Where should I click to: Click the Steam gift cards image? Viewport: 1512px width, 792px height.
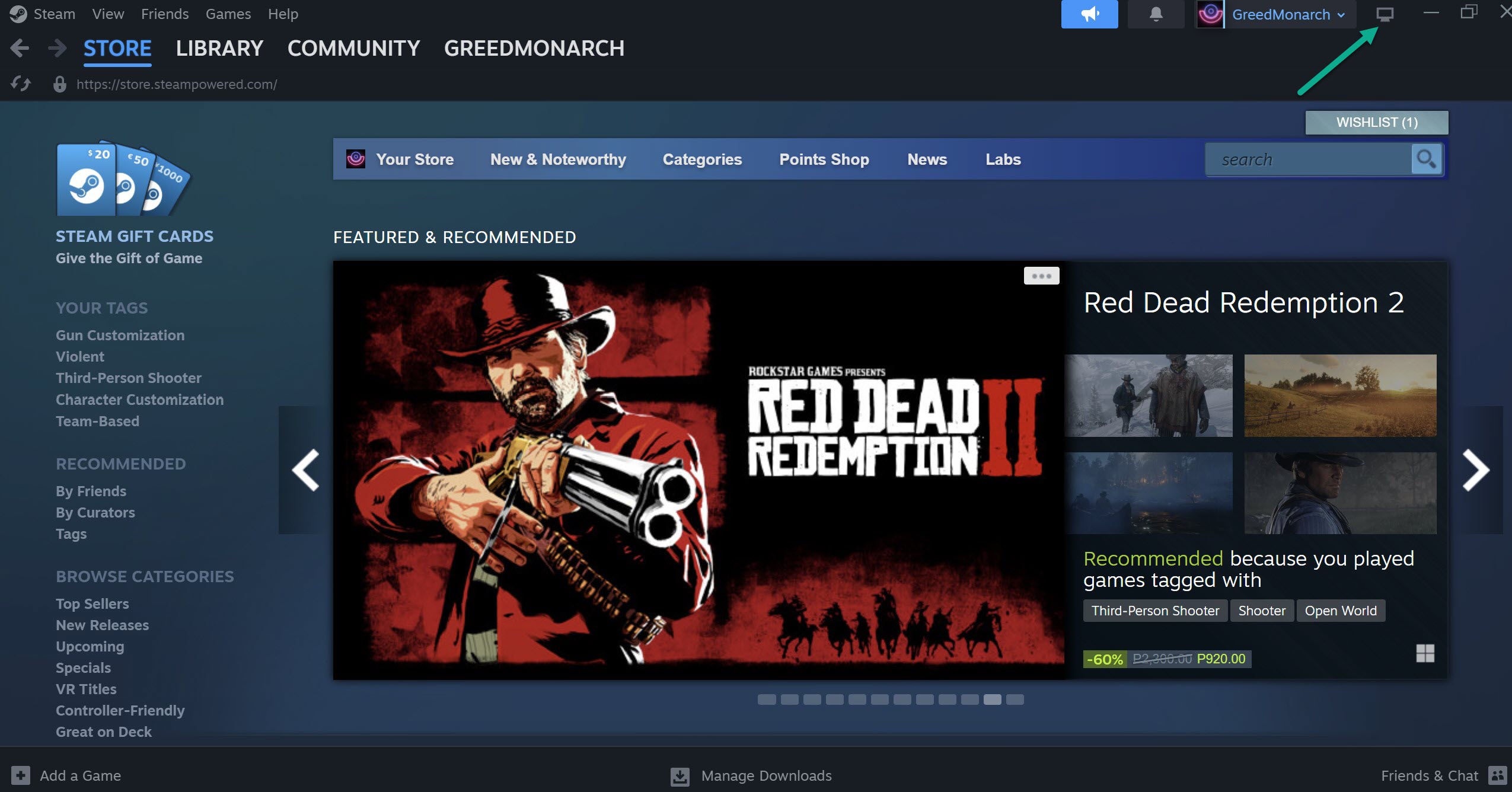[123, 178]
